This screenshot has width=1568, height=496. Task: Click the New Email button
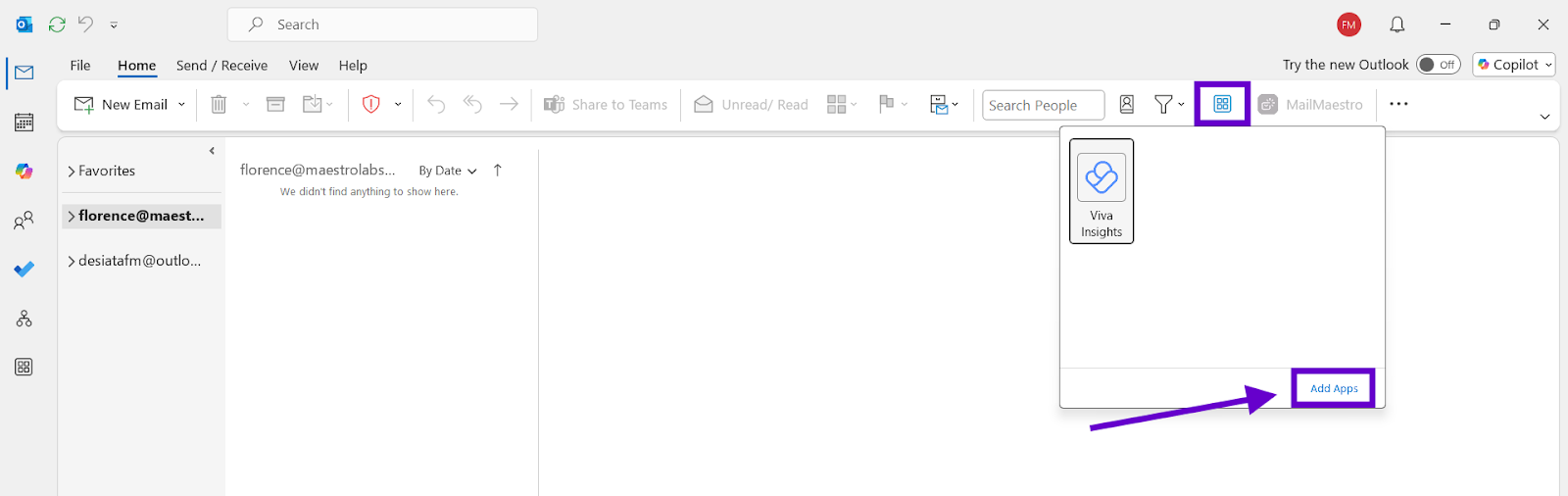click(122, 104)
